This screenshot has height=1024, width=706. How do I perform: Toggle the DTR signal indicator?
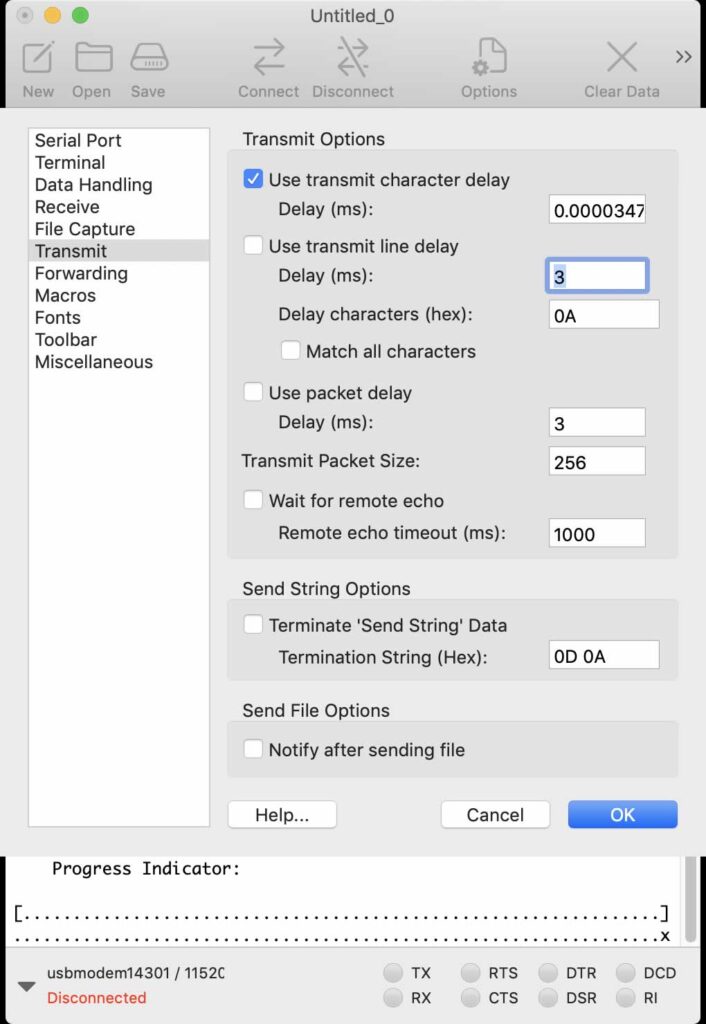coord(548,973)
